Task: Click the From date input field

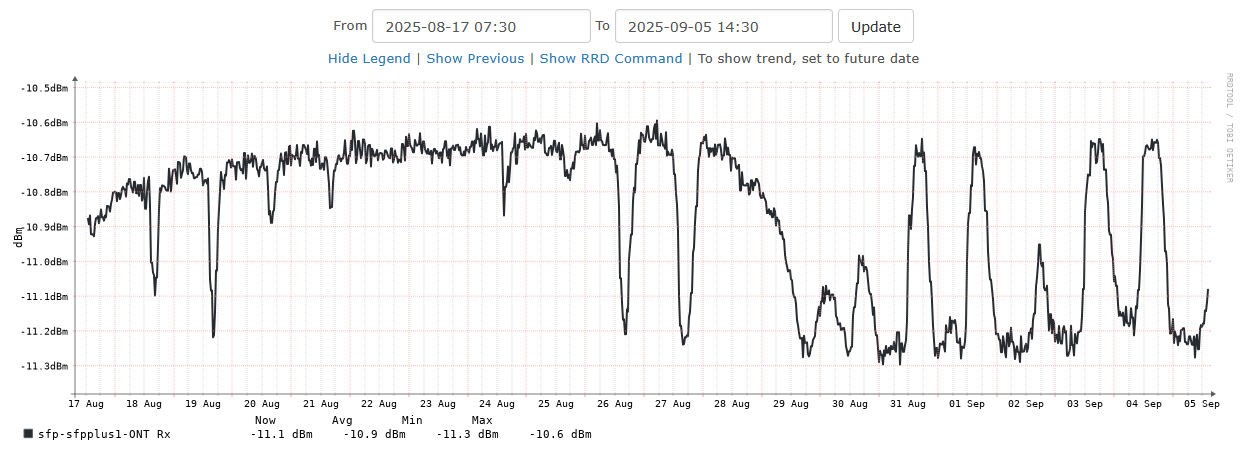Action: point(481,27)
